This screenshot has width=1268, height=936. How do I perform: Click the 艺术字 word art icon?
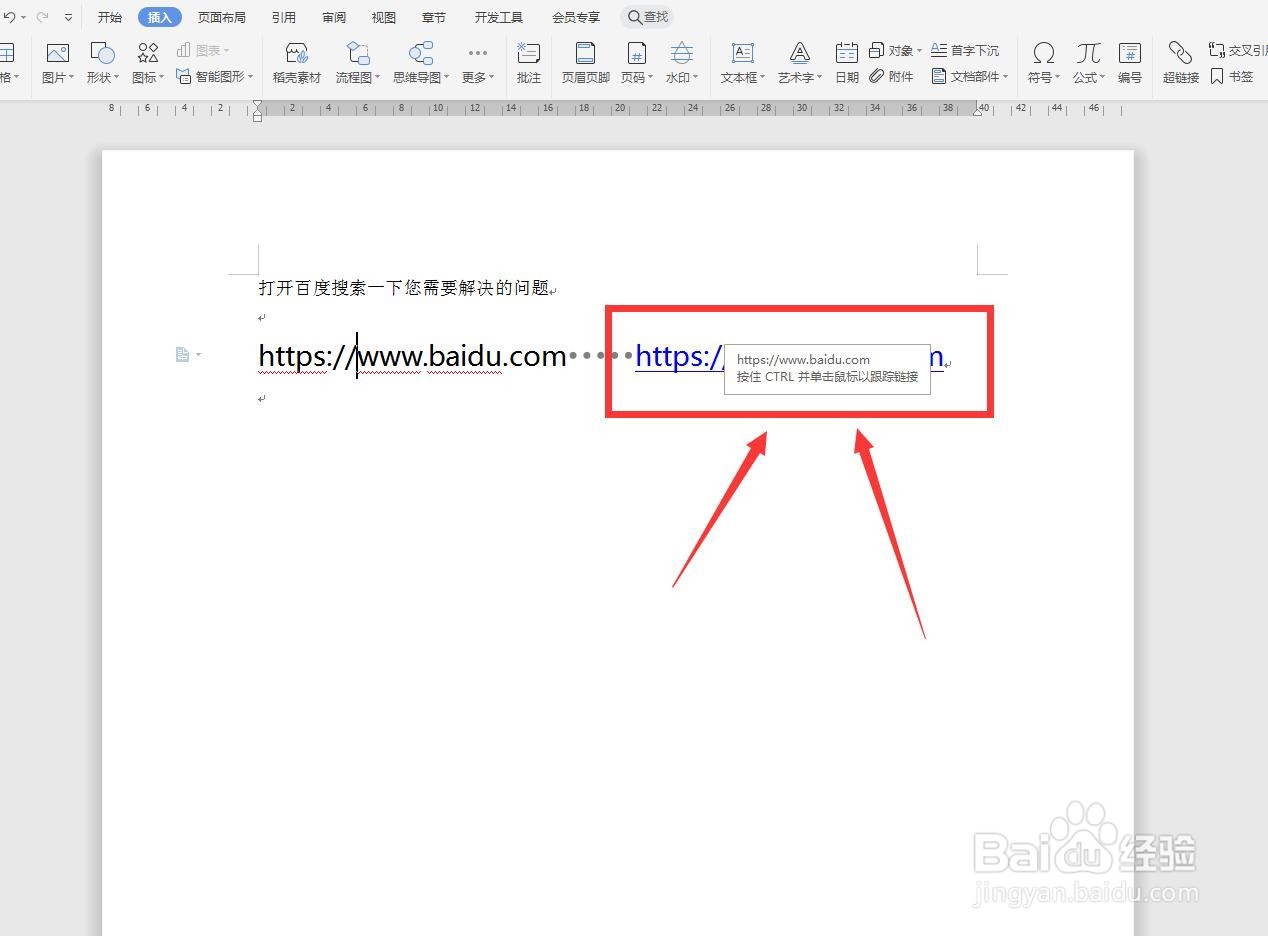coord(799,53)
